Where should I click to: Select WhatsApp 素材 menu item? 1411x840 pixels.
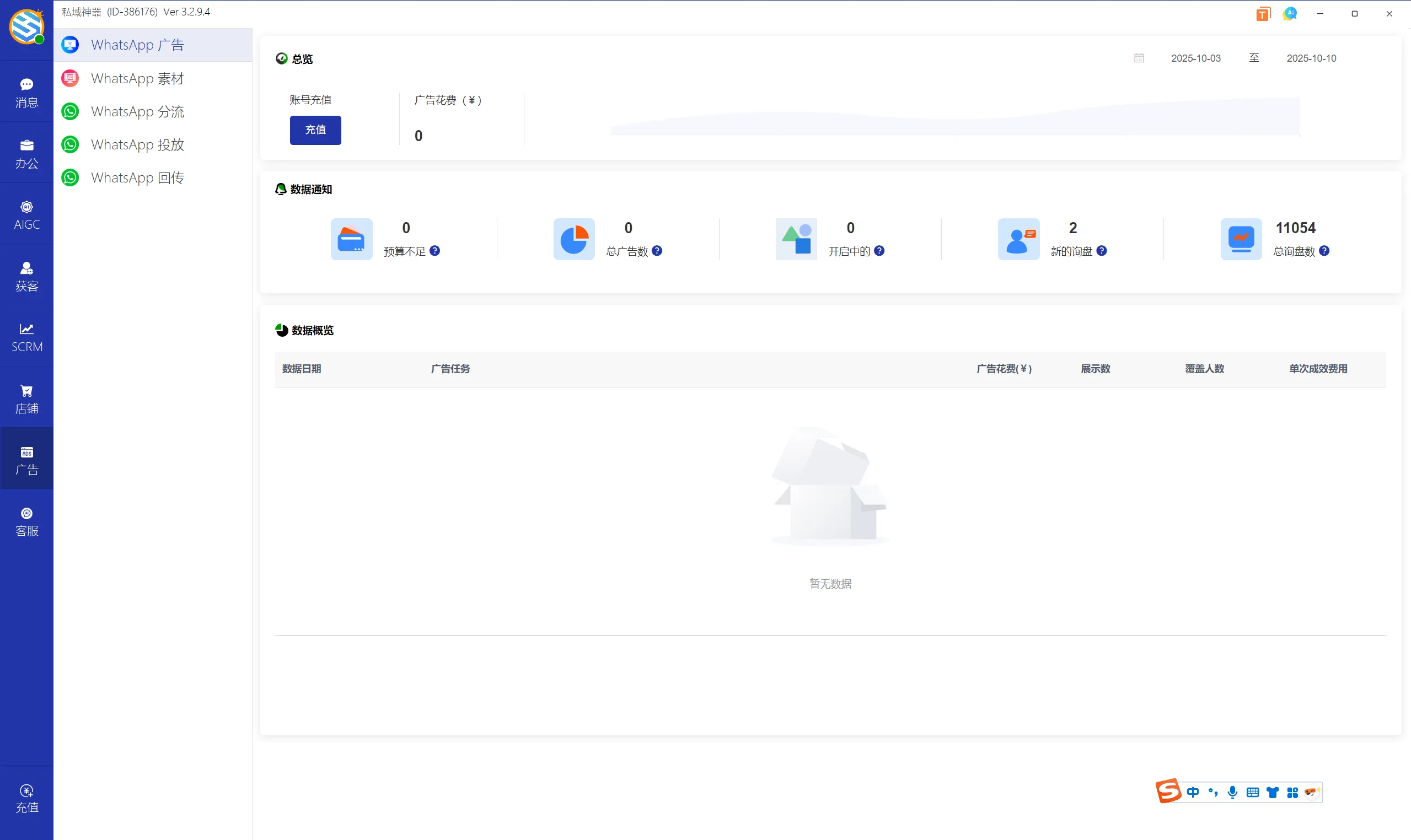137,78
